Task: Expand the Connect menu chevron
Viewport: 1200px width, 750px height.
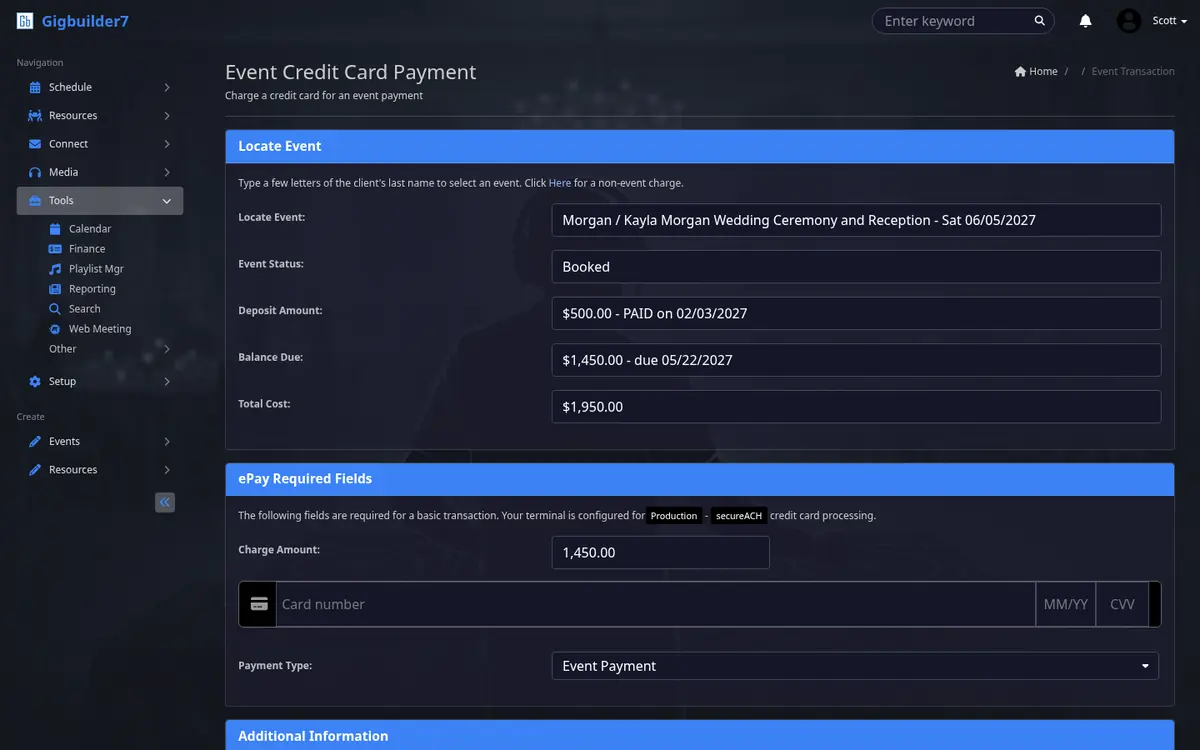Action: click(167, 144)
